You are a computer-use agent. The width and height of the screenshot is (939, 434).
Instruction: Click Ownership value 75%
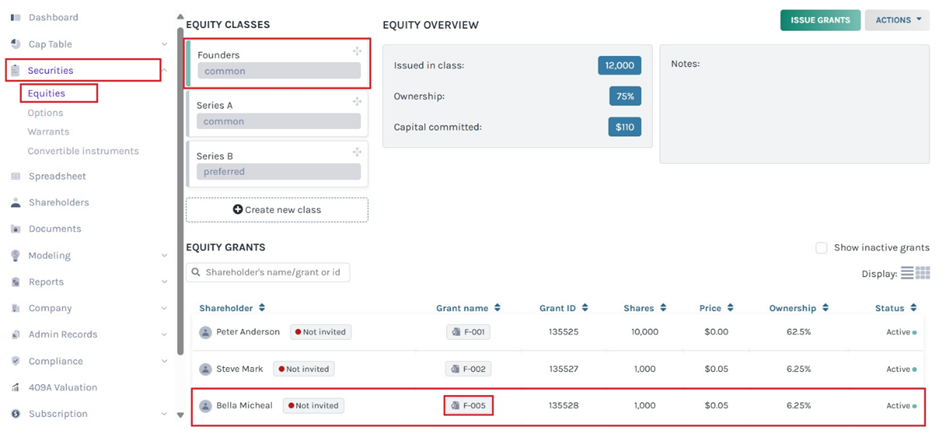[625, 96]
